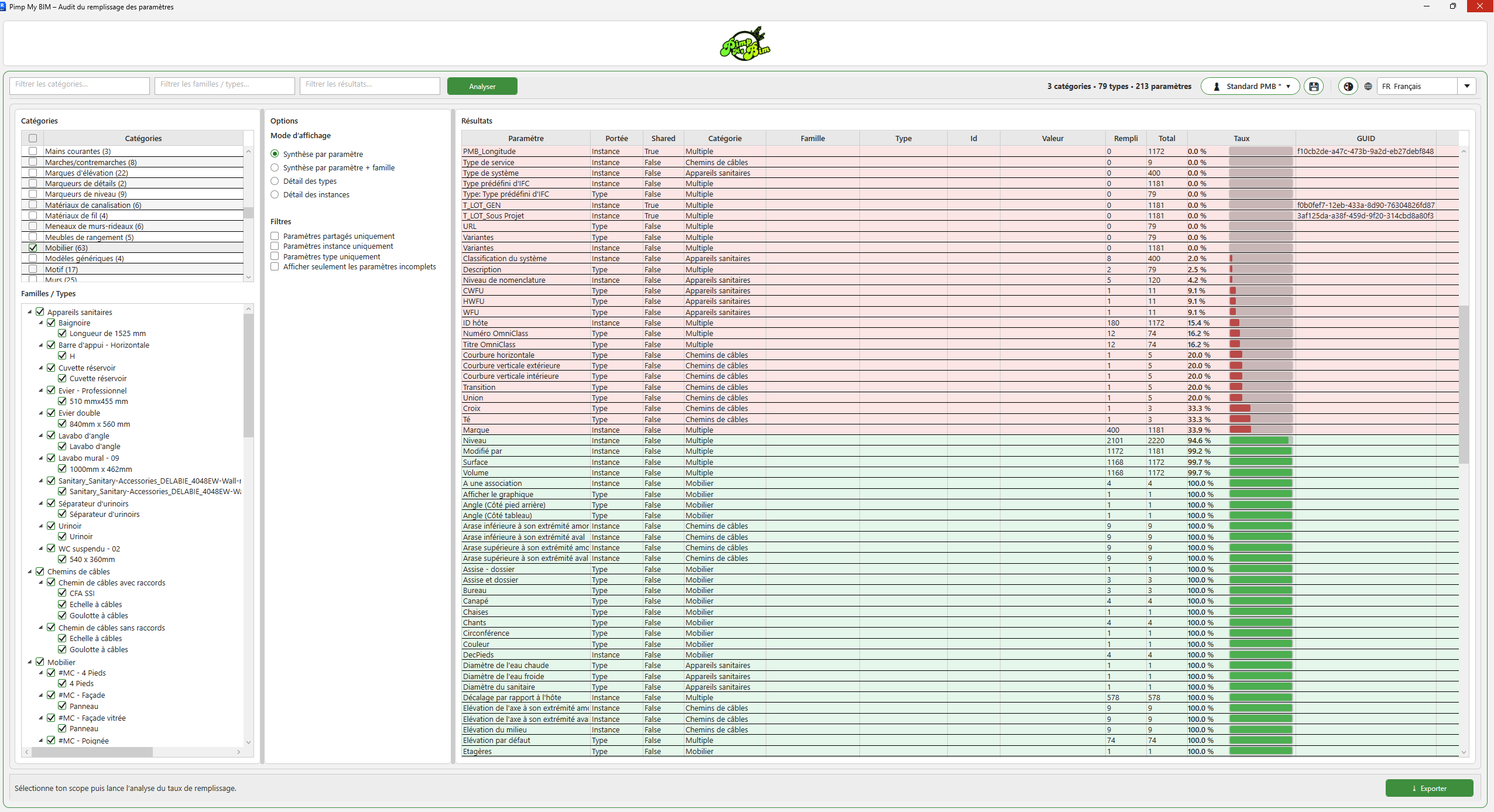The image size is (1494, 812).
Task: Collapse the Mobilier tree node
Action: click(x=29, y=662)
